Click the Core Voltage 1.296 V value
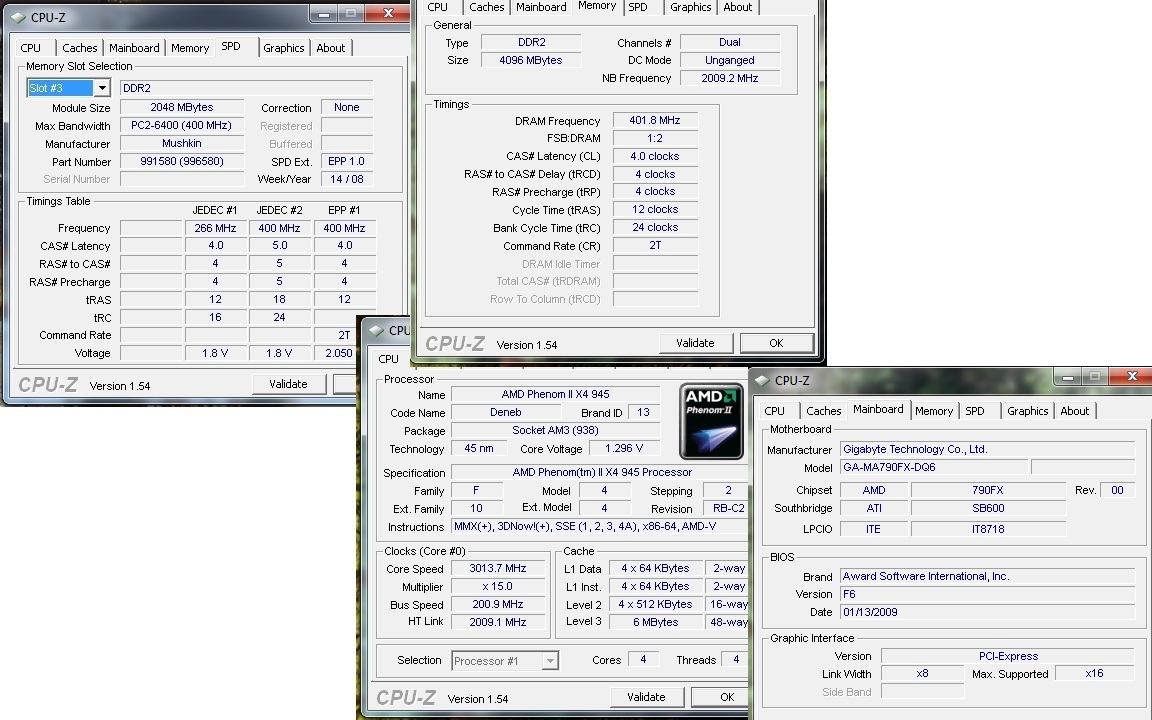Image resolution: width=1152 pixels, height=720 pixels. click(624, 448)
